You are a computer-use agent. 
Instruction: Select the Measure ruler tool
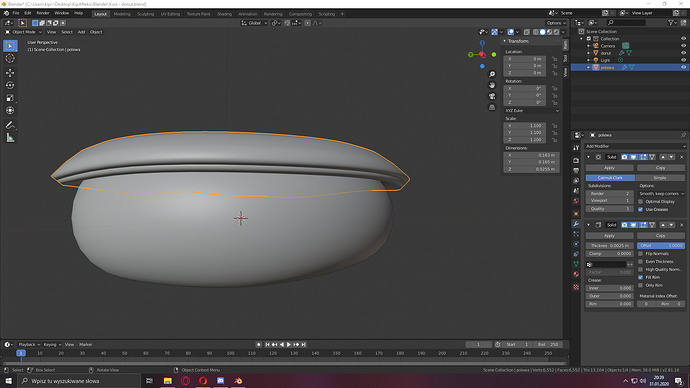10,138
